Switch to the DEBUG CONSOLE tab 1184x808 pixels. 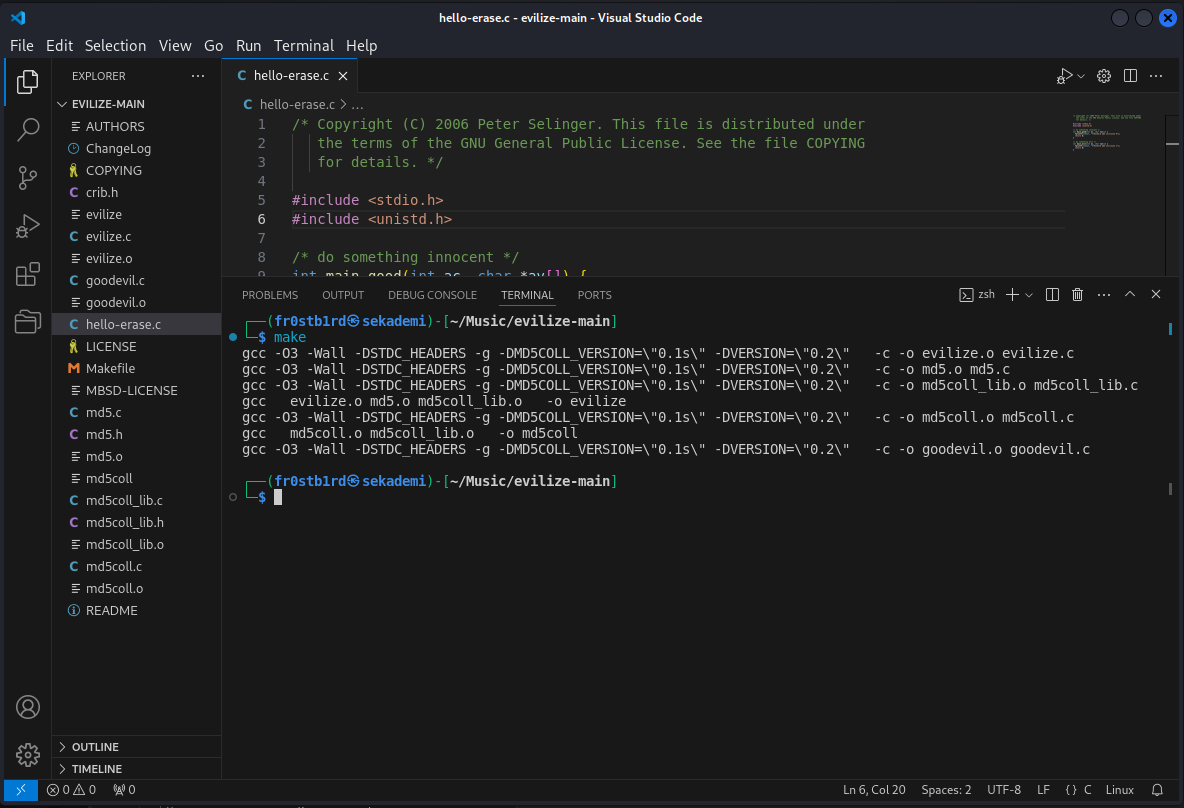click(x=432, y=295)
